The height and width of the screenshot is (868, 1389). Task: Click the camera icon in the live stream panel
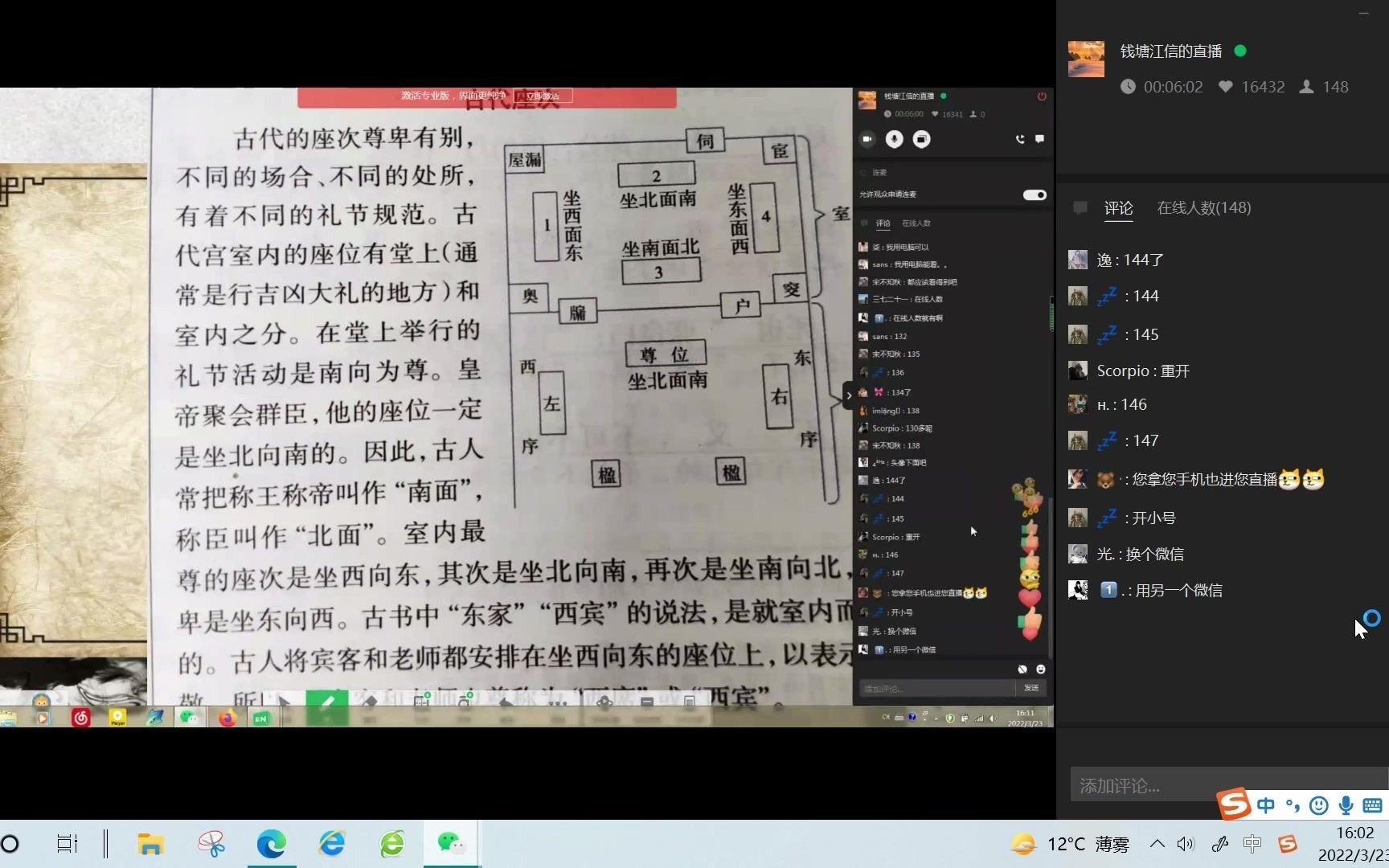[x=867, y=139]
